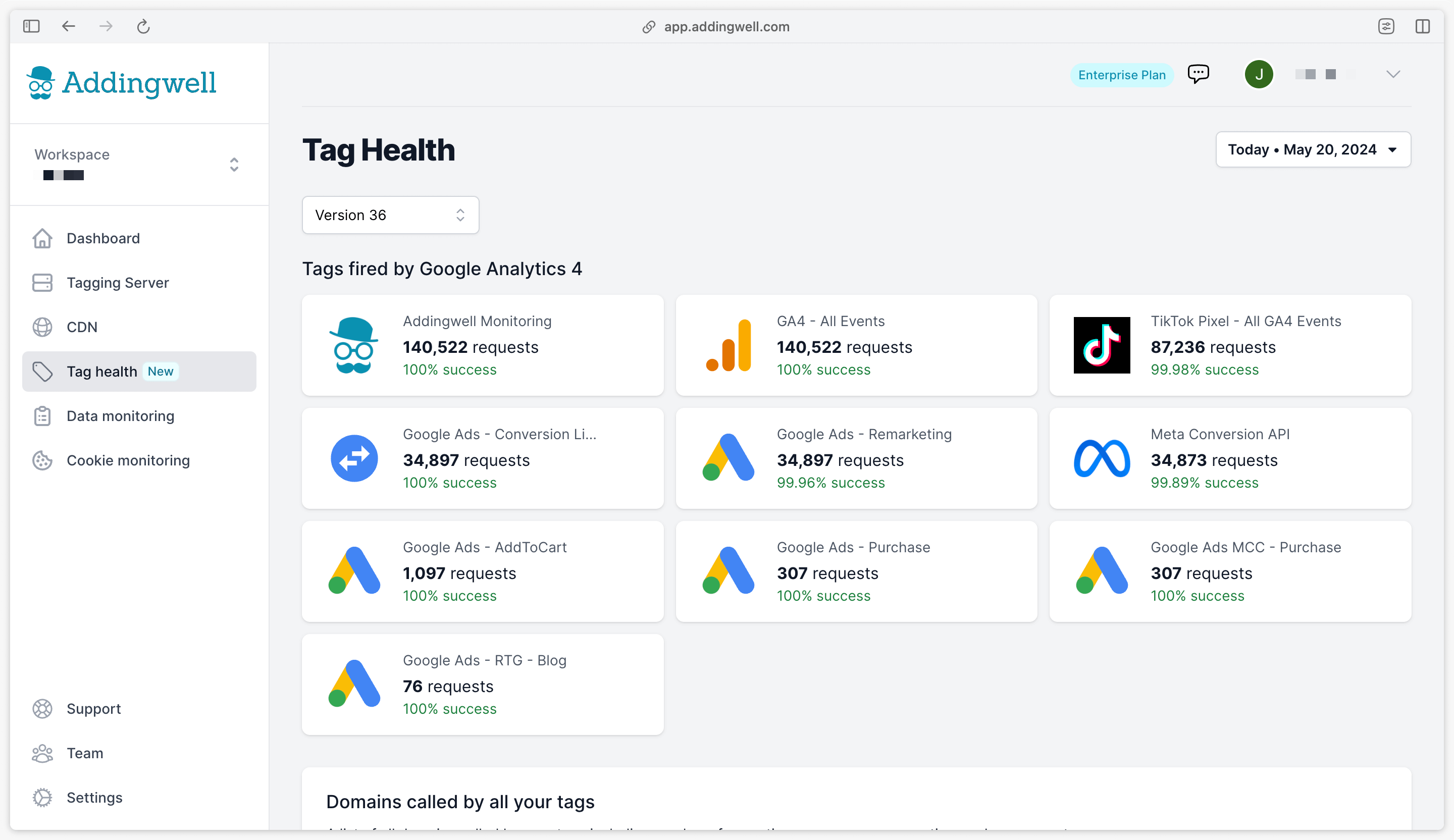Click the 76 requests value
Screen dimensions: 1454x840
click(448, 687)
